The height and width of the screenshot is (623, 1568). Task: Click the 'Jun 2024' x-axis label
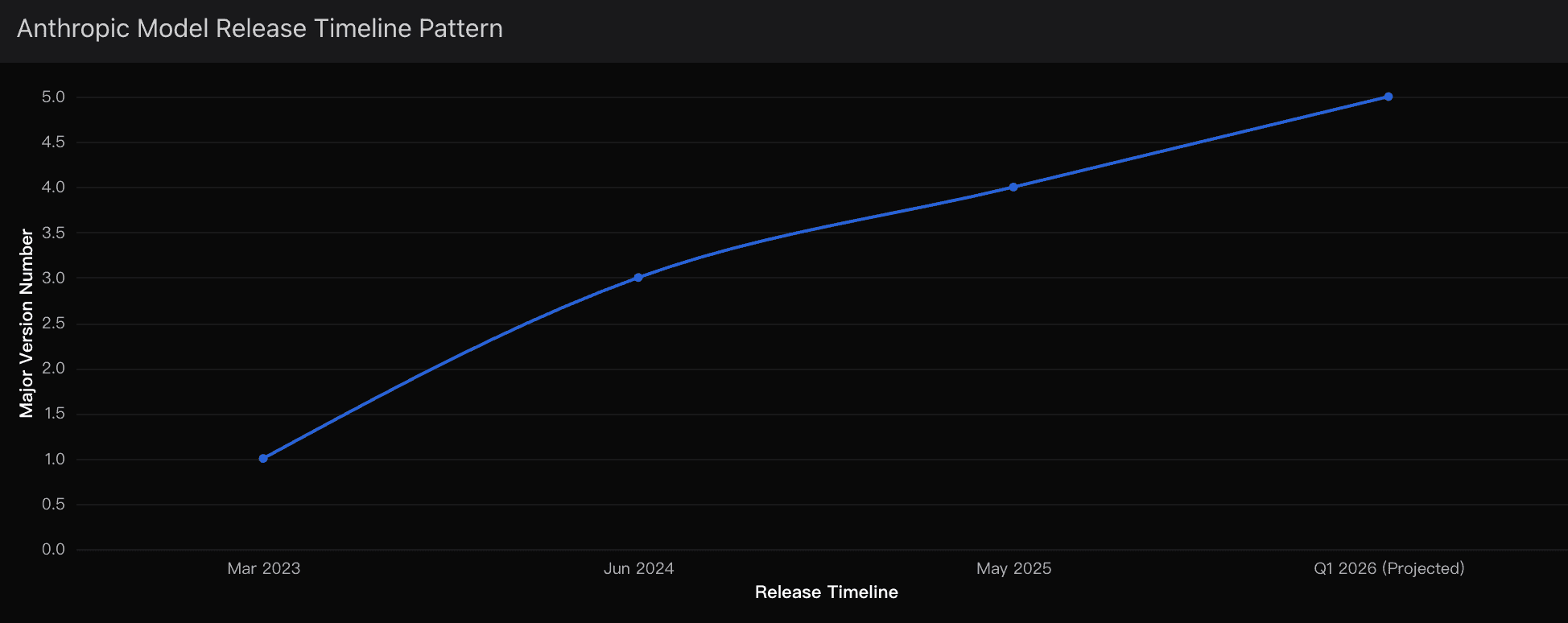point(639,568)
